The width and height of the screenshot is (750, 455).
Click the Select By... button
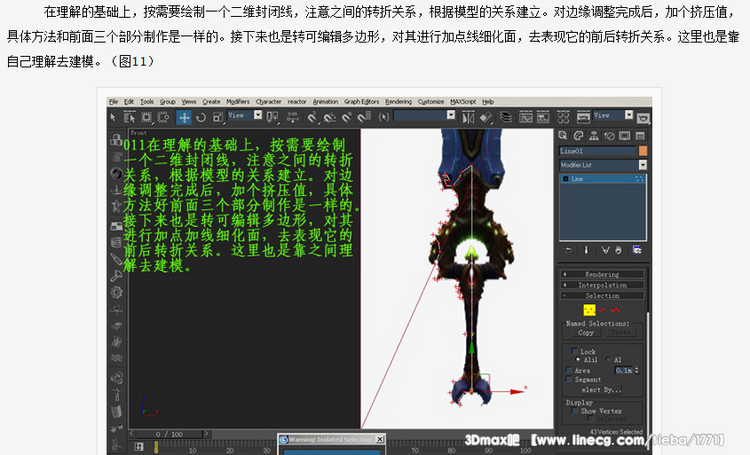point(602,389)
